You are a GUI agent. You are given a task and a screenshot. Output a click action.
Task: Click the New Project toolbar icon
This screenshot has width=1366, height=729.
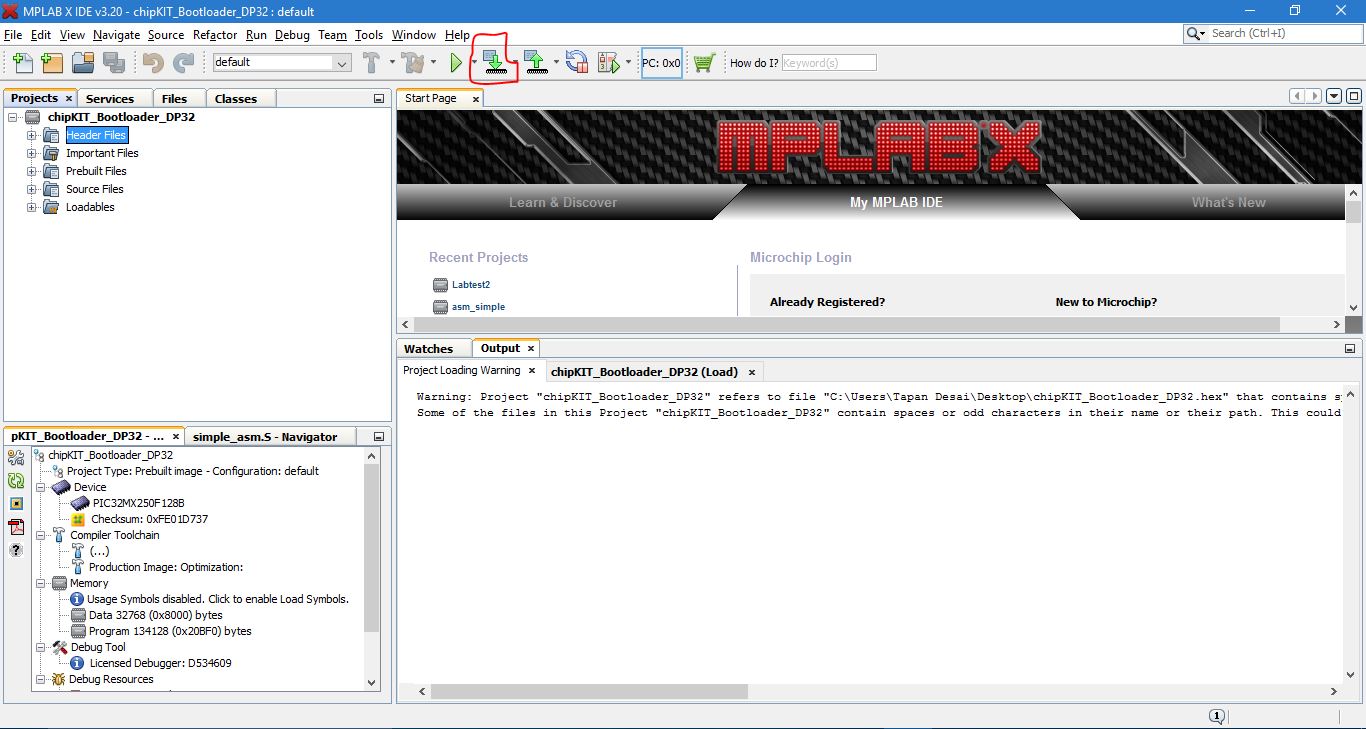[52, 63]
